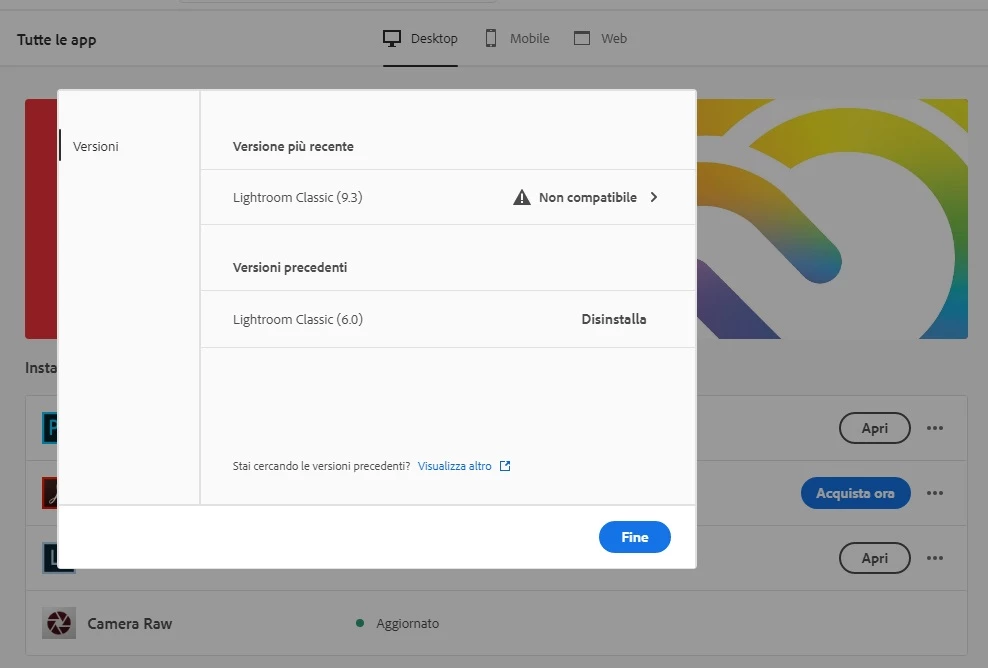Select Versioni in dialog sidebar

pos(96,146)
